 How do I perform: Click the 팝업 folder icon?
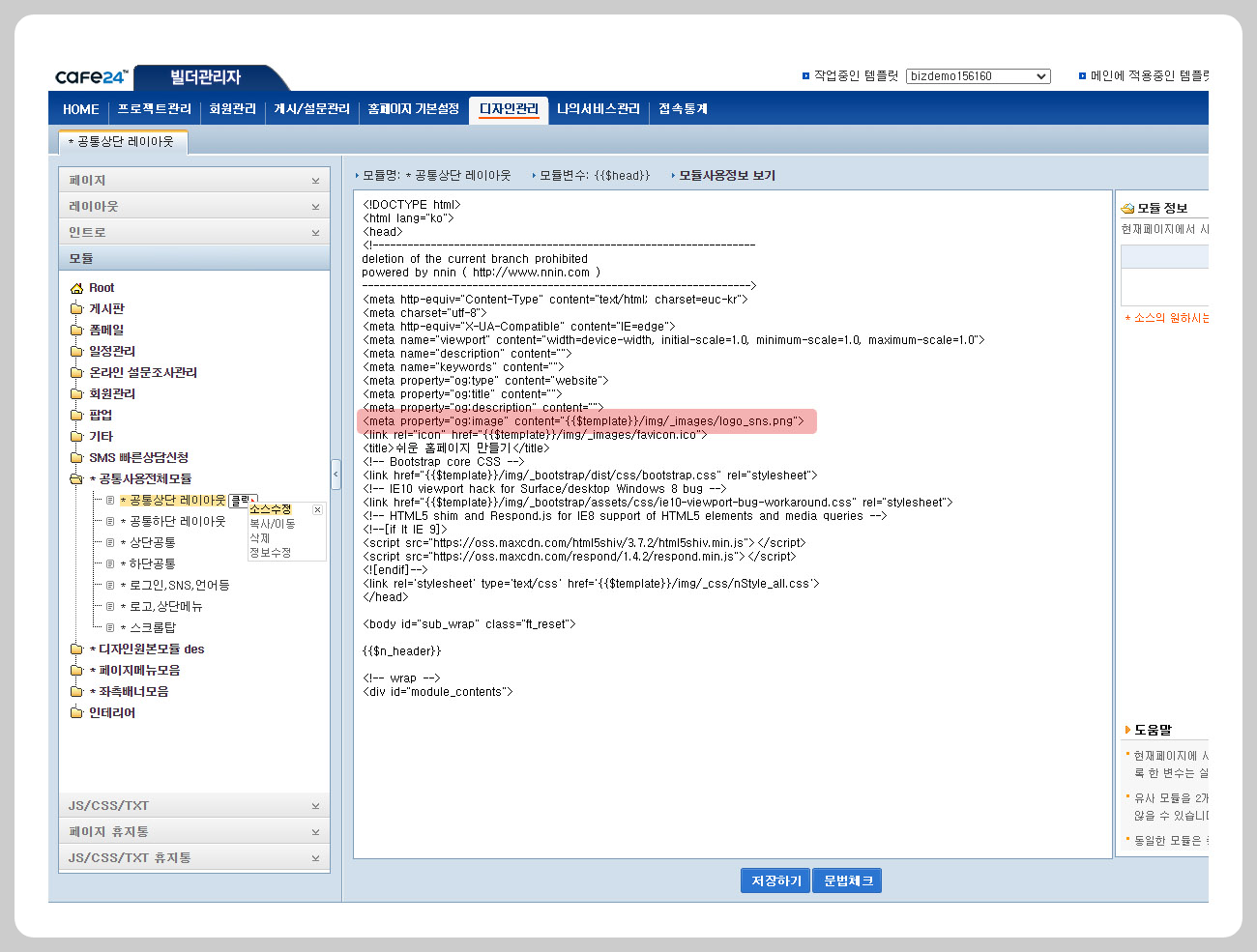coord(76,416)
